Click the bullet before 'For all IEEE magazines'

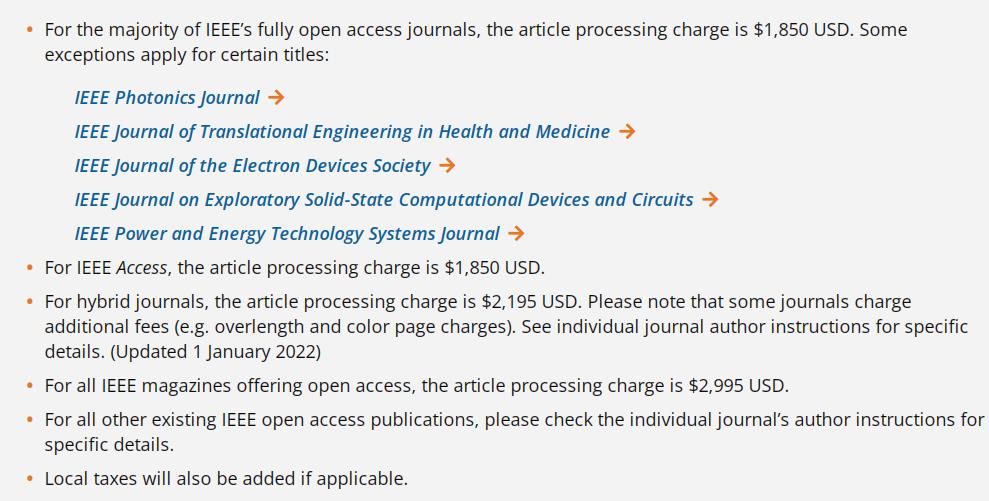coord(30,386)
